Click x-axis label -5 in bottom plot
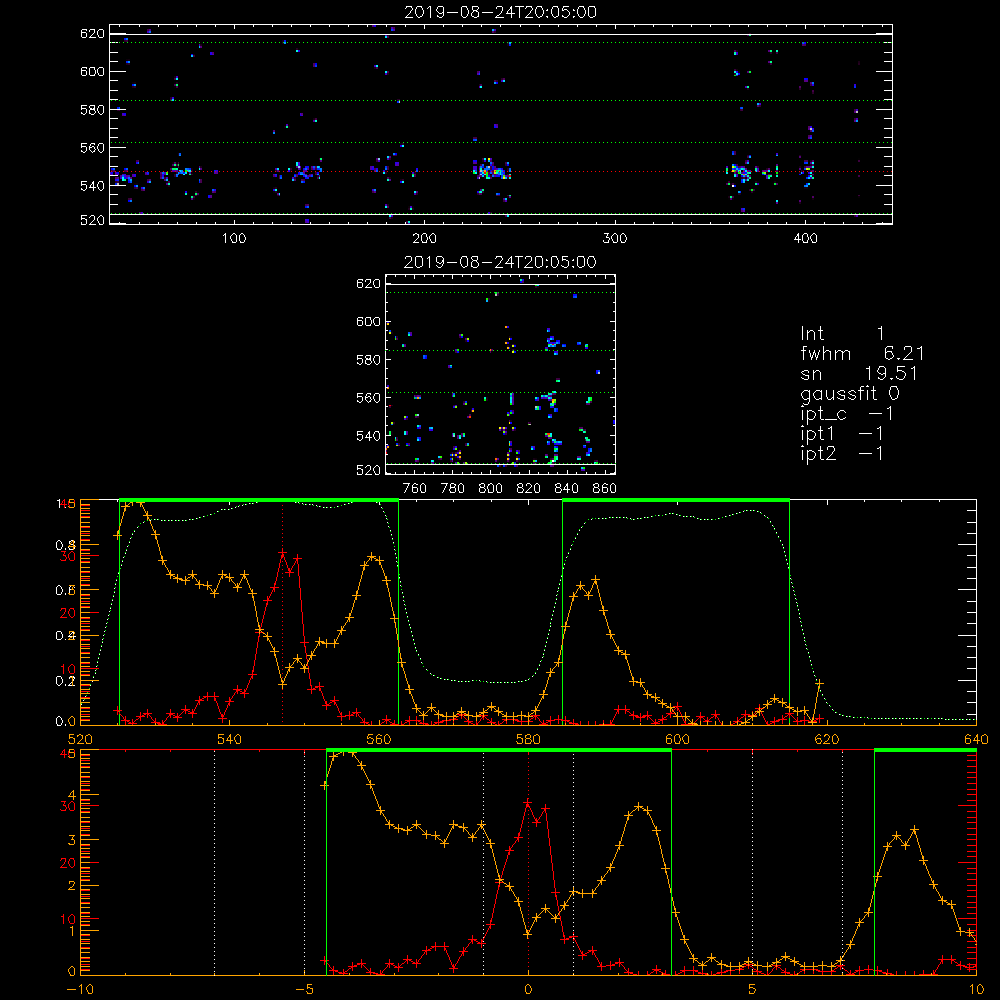Viewport: 1000px width, 1000px height. pyautogui.click(x=304, y=990)
